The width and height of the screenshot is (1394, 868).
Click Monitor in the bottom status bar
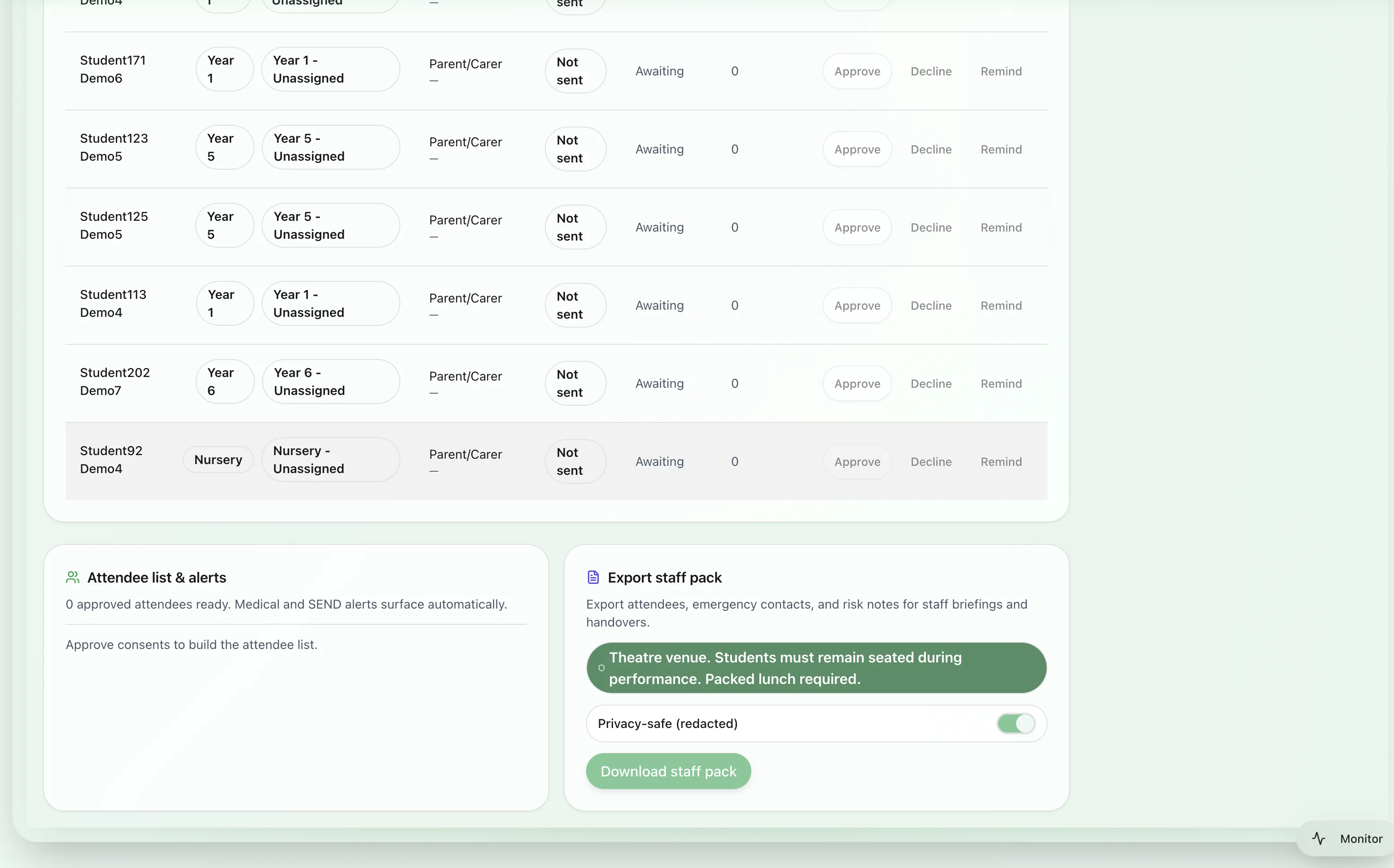click(1362, 838)
